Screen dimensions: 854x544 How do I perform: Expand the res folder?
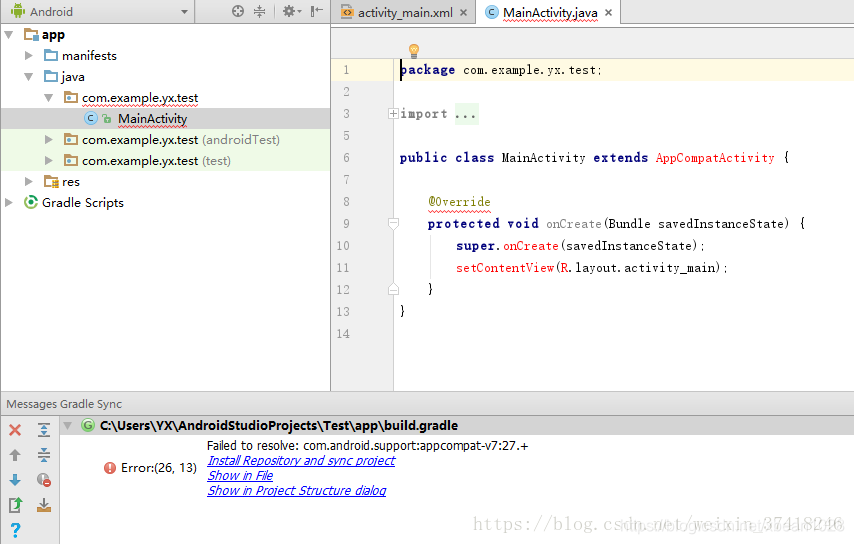29,182
